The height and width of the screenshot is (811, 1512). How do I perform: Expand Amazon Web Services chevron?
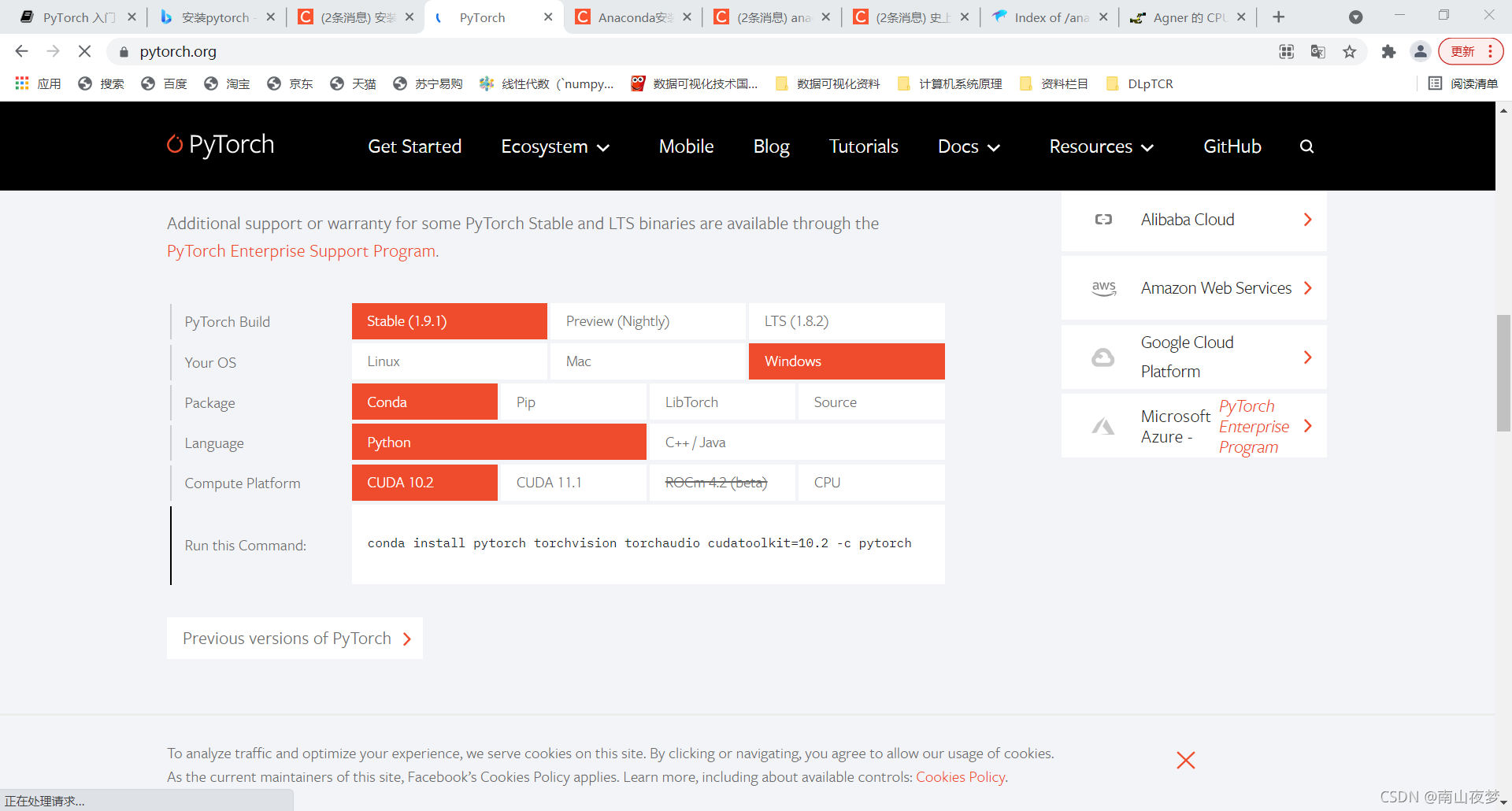click(x=1307, y=288)
